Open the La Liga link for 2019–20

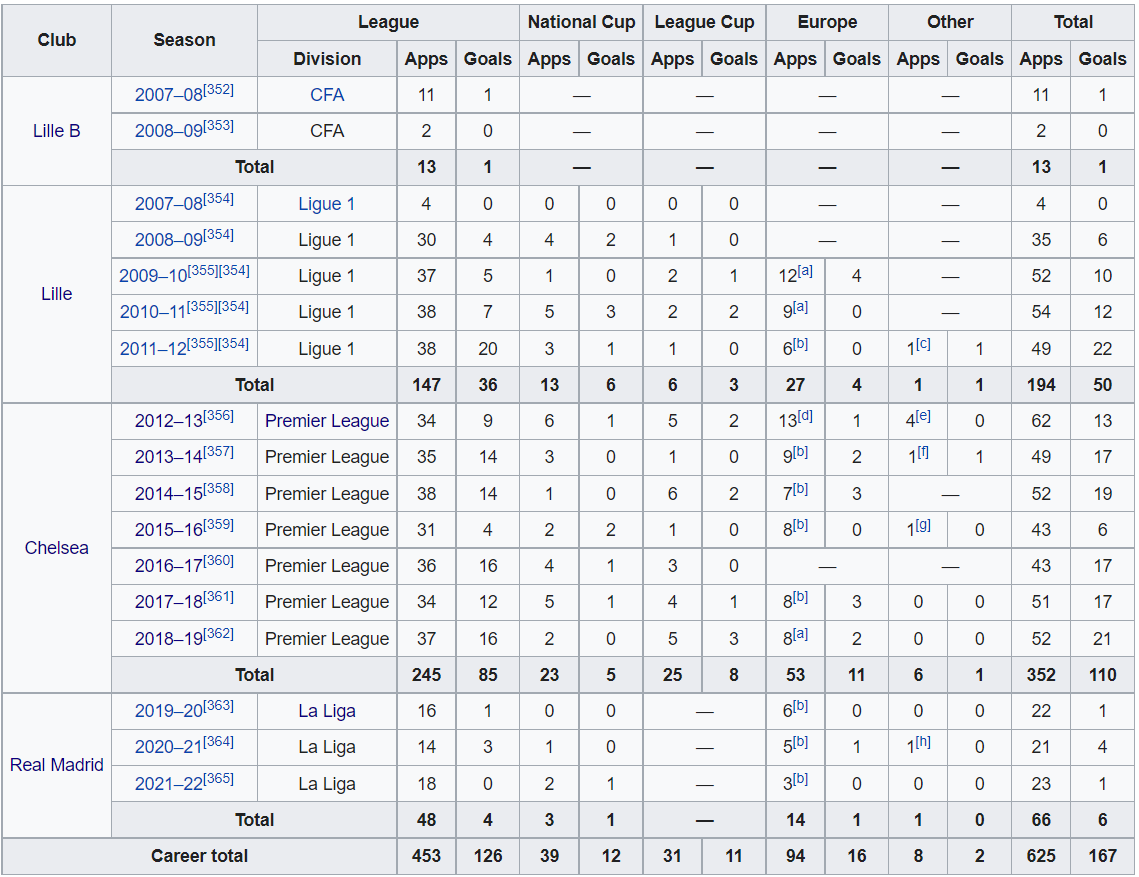click(327, 711)
